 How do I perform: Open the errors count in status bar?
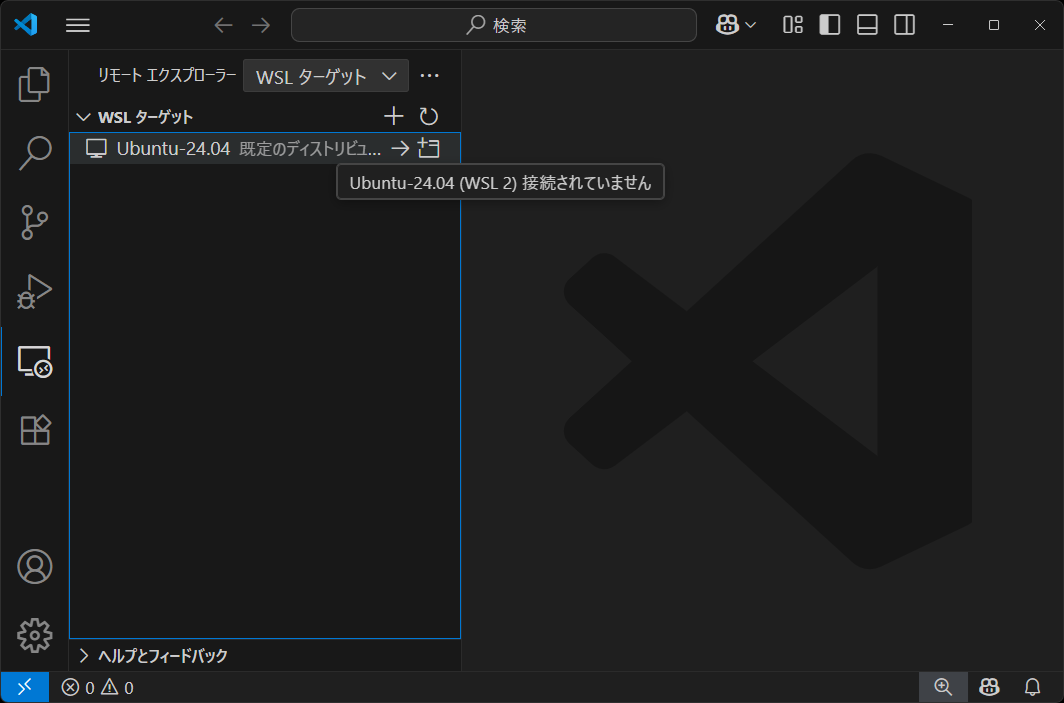(78, 688)
